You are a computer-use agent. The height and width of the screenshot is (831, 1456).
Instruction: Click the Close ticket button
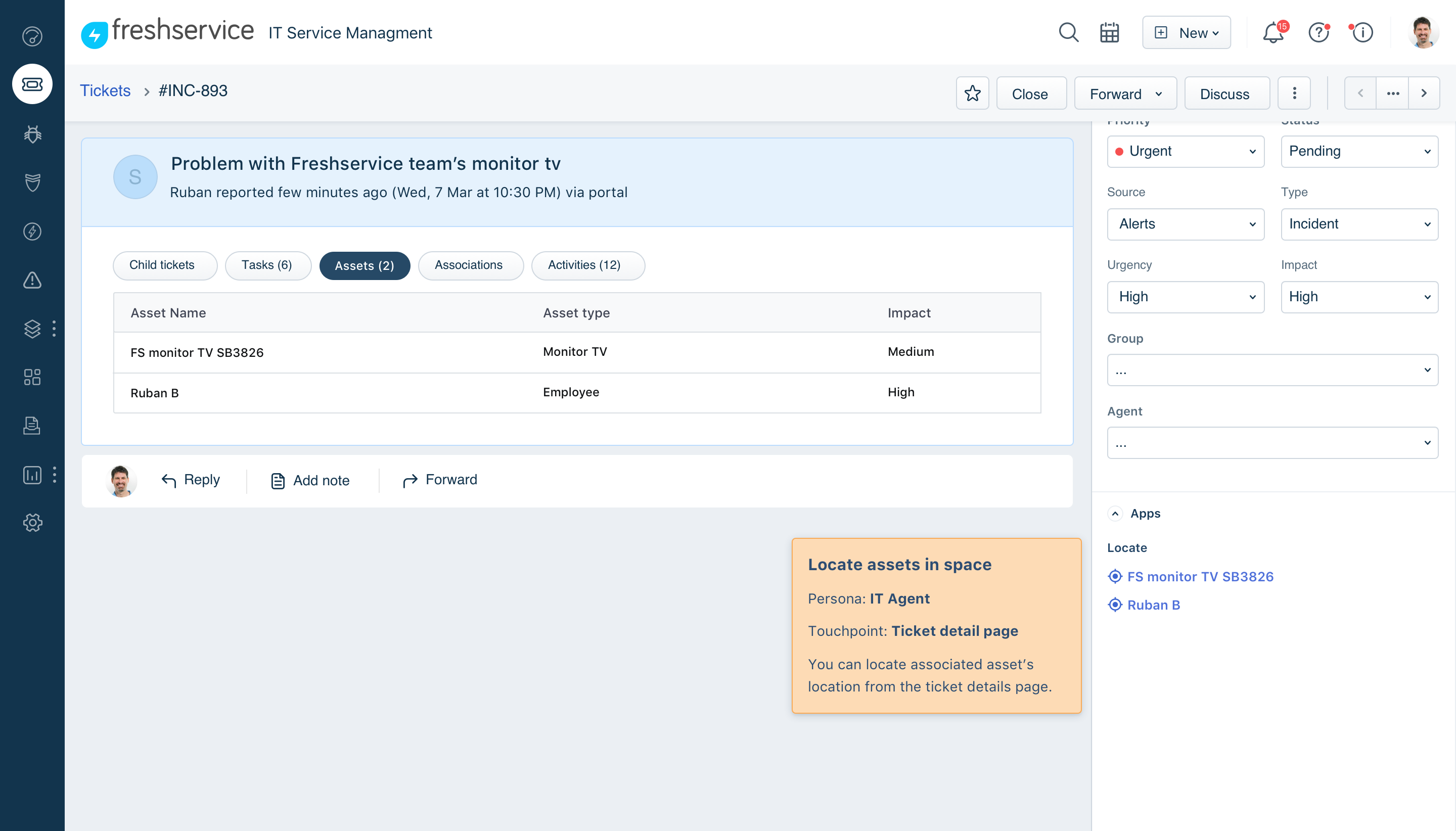coord(1031,93)
